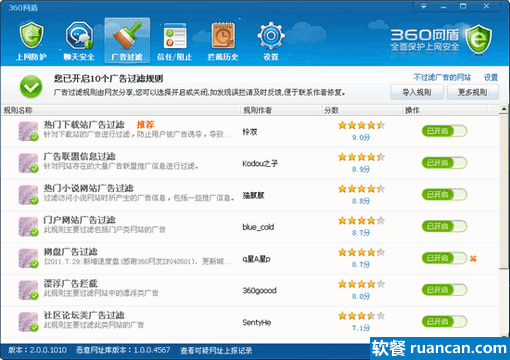Select the author name blue_cold
This screenshot has height=360, width=510.
pos(258,227)
